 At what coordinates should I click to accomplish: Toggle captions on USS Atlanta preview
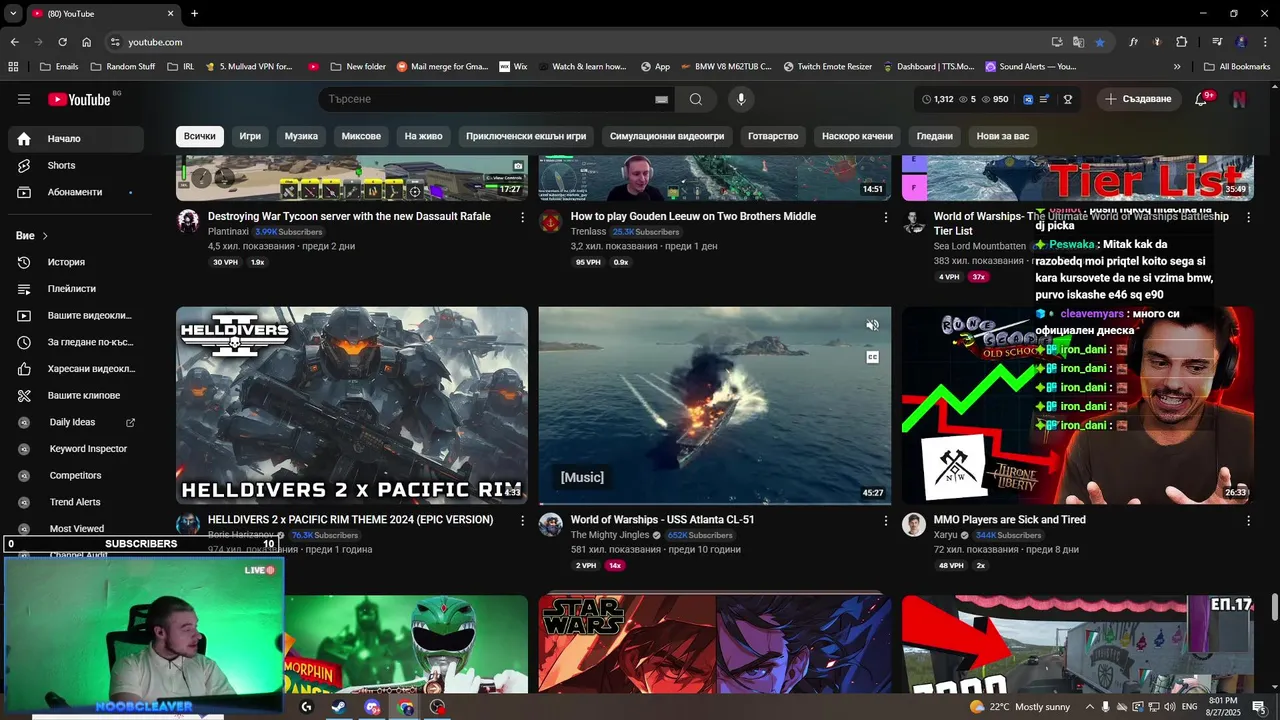pos(872,357)
